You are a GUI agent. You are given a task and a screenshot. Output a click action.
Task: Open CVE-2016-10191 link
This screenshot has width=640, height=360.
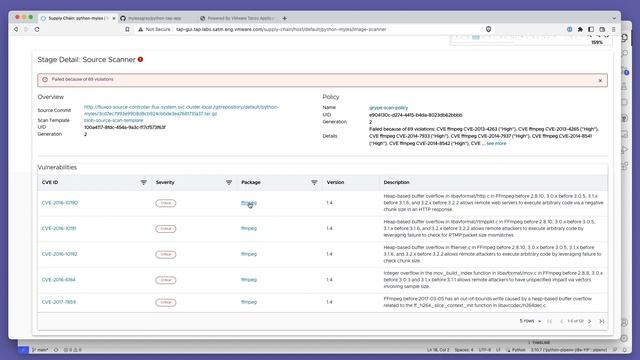click(59, 229)
